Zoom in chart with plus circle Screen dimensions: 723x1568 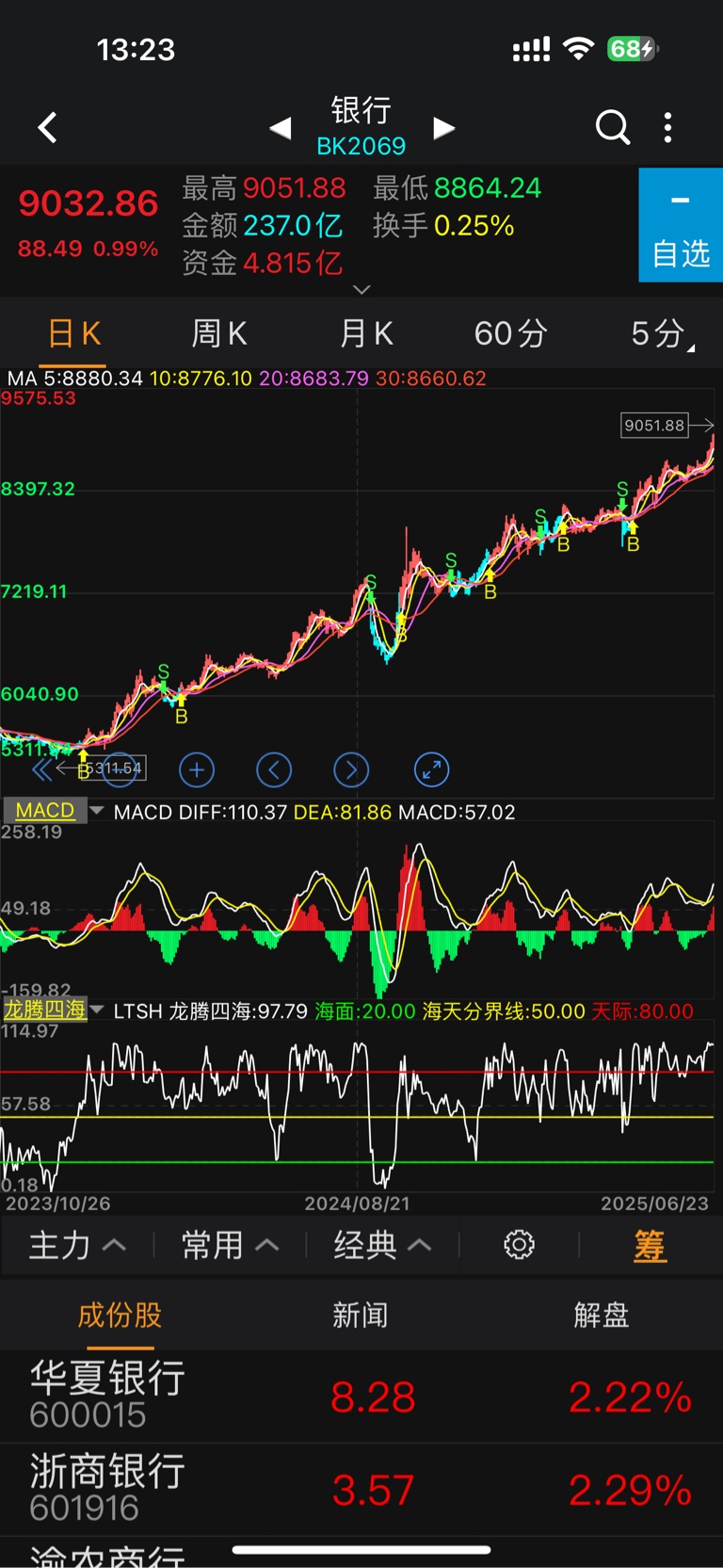point(197,770)
